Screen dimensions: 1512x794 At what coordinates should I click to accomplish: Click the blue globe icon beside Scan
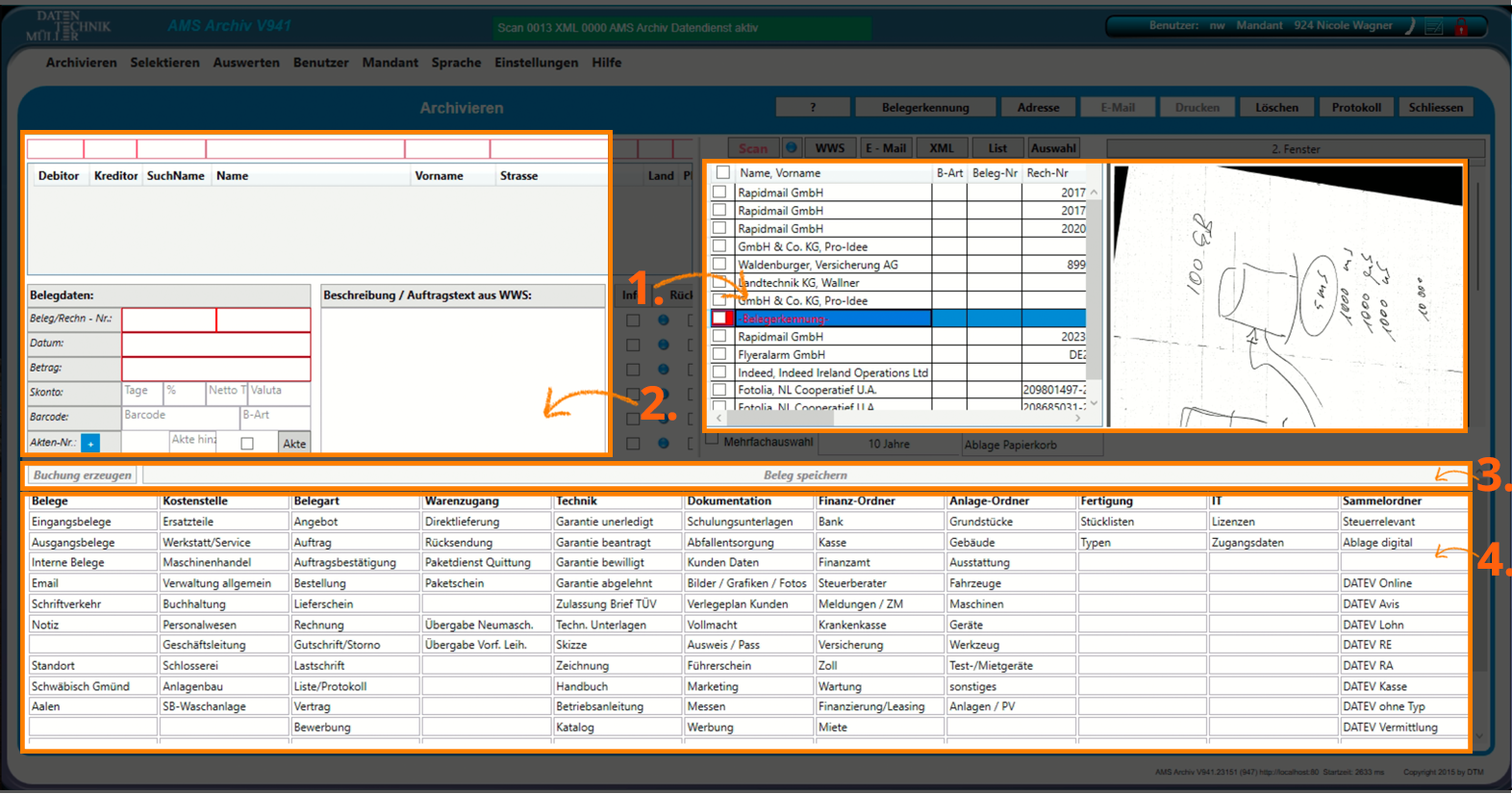click(x=792, y=148)
